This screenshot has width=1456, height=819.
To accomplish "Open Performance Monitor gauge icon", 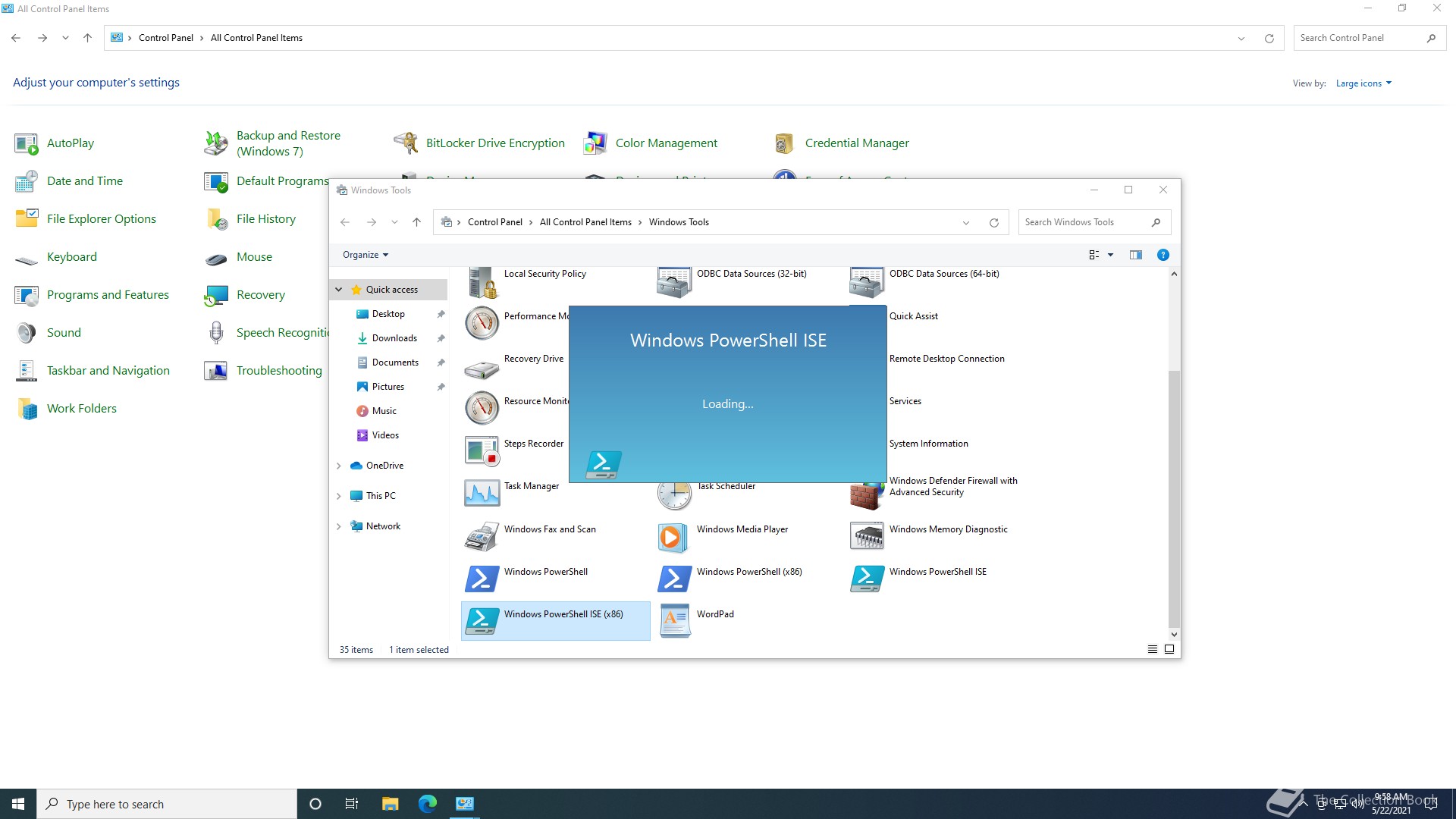I will tap(482, 323).
